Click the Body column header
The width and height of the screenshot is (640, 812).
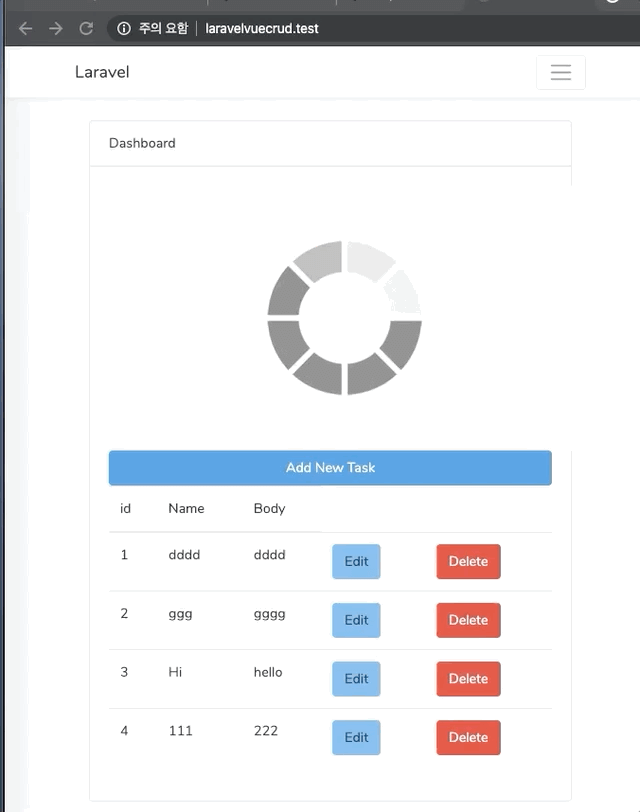point(269,509)
